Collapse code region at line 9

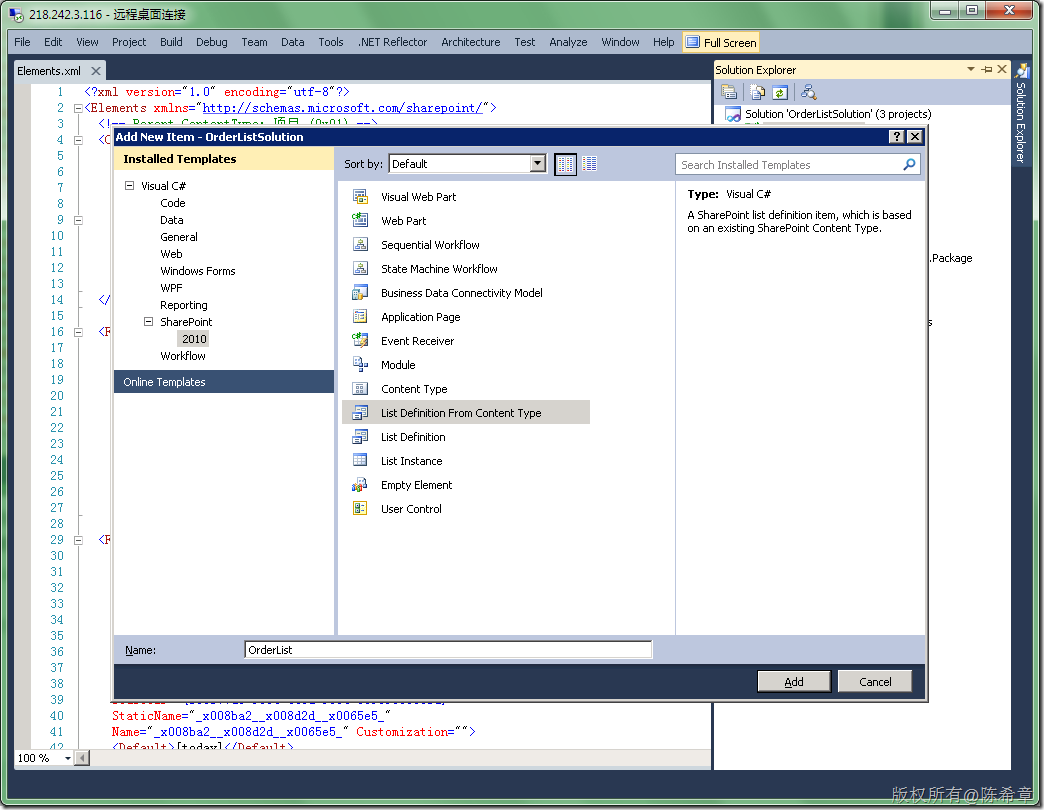[78, 220]
